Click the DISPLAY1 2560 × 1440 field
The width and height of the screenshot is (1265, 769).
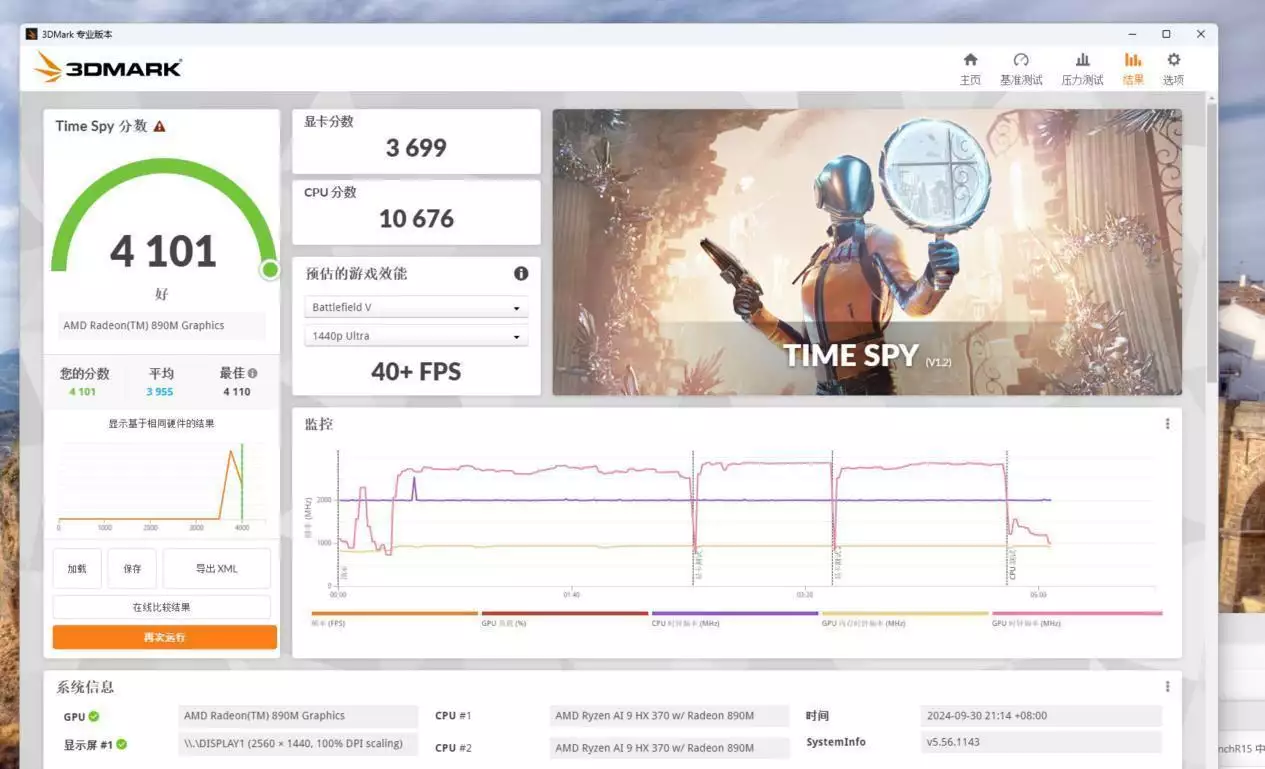point(298,744)
